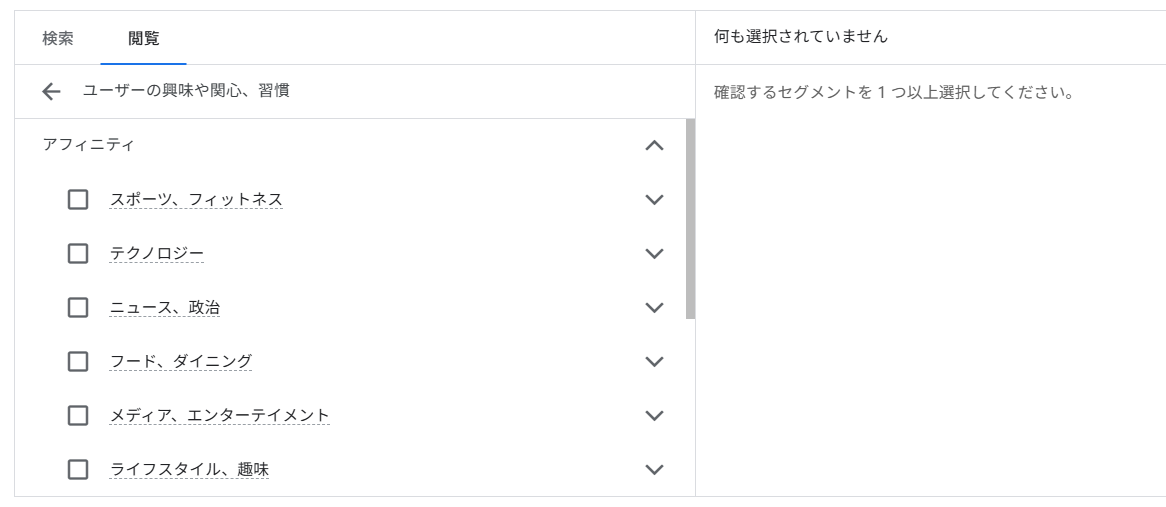Click the category list vertical scrollbar
Viewport: 1166px width, 507px height.
pyautogui.click(x=690, y=220)
